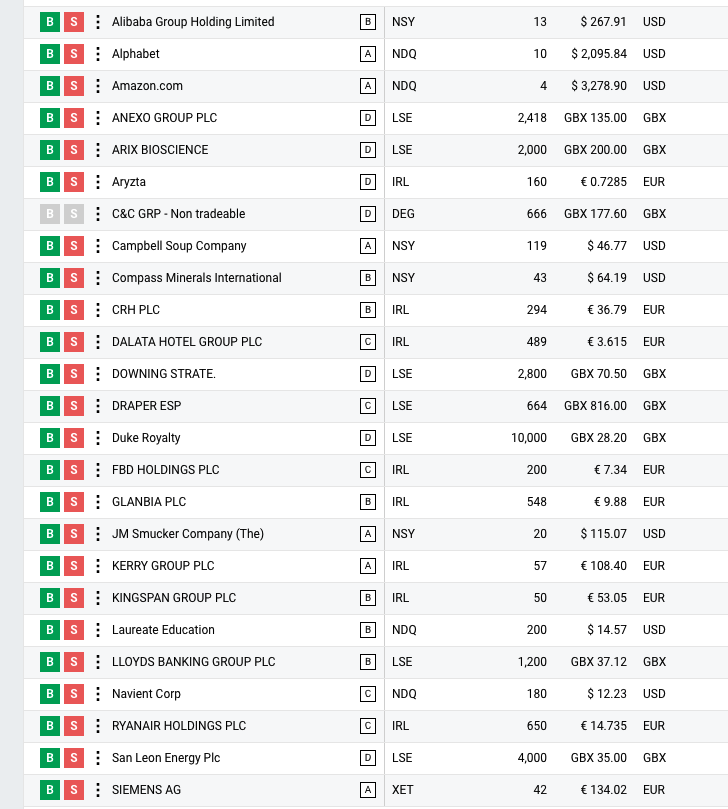This screenshot has width=728, height=809.
Task: Click the Buy button for LLOYDS BANKING GROUP
Action: point(50,661)
